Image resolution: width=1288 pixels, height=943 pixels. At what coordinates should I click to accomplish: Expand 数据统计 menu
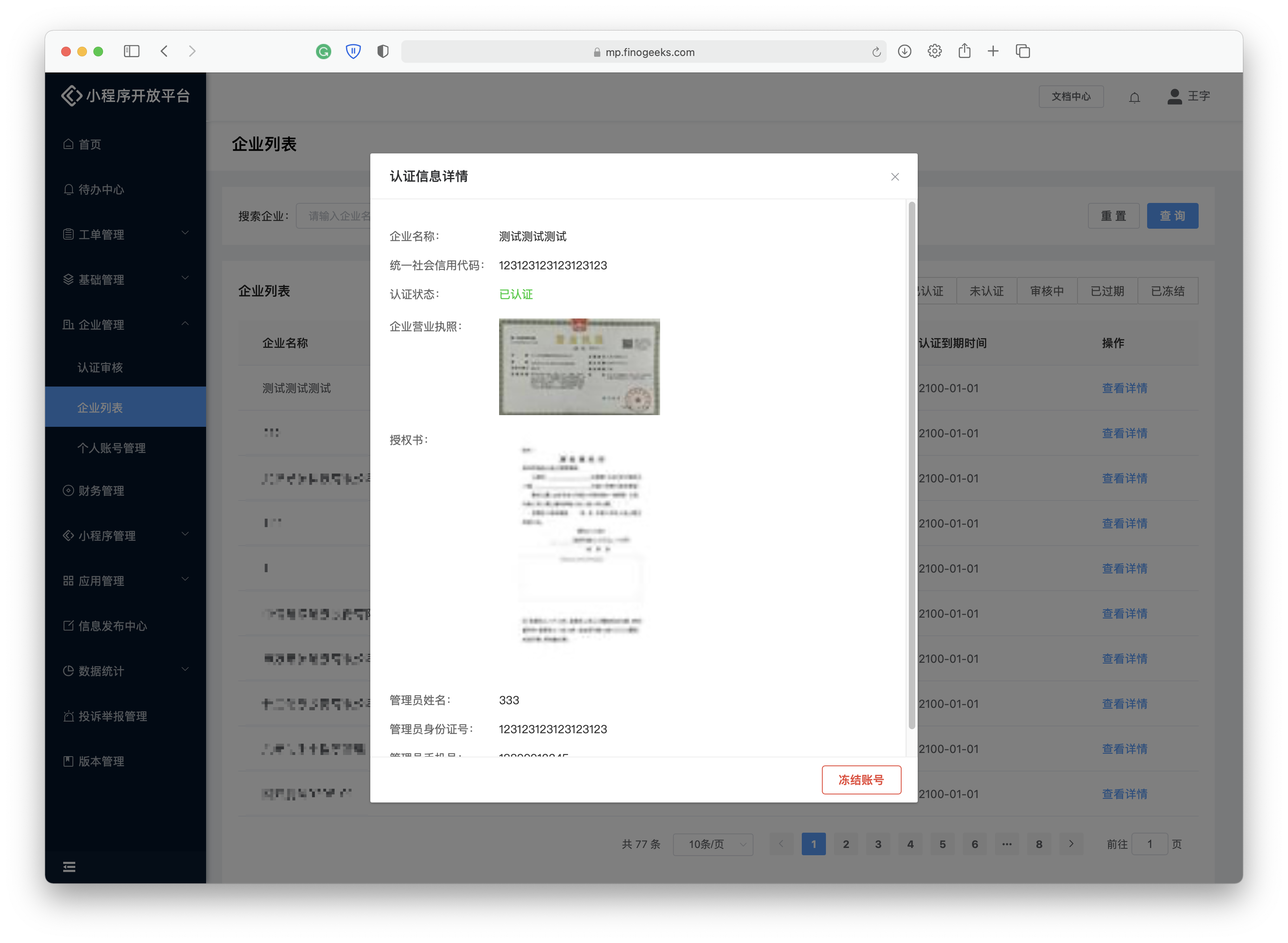point(125,671)
